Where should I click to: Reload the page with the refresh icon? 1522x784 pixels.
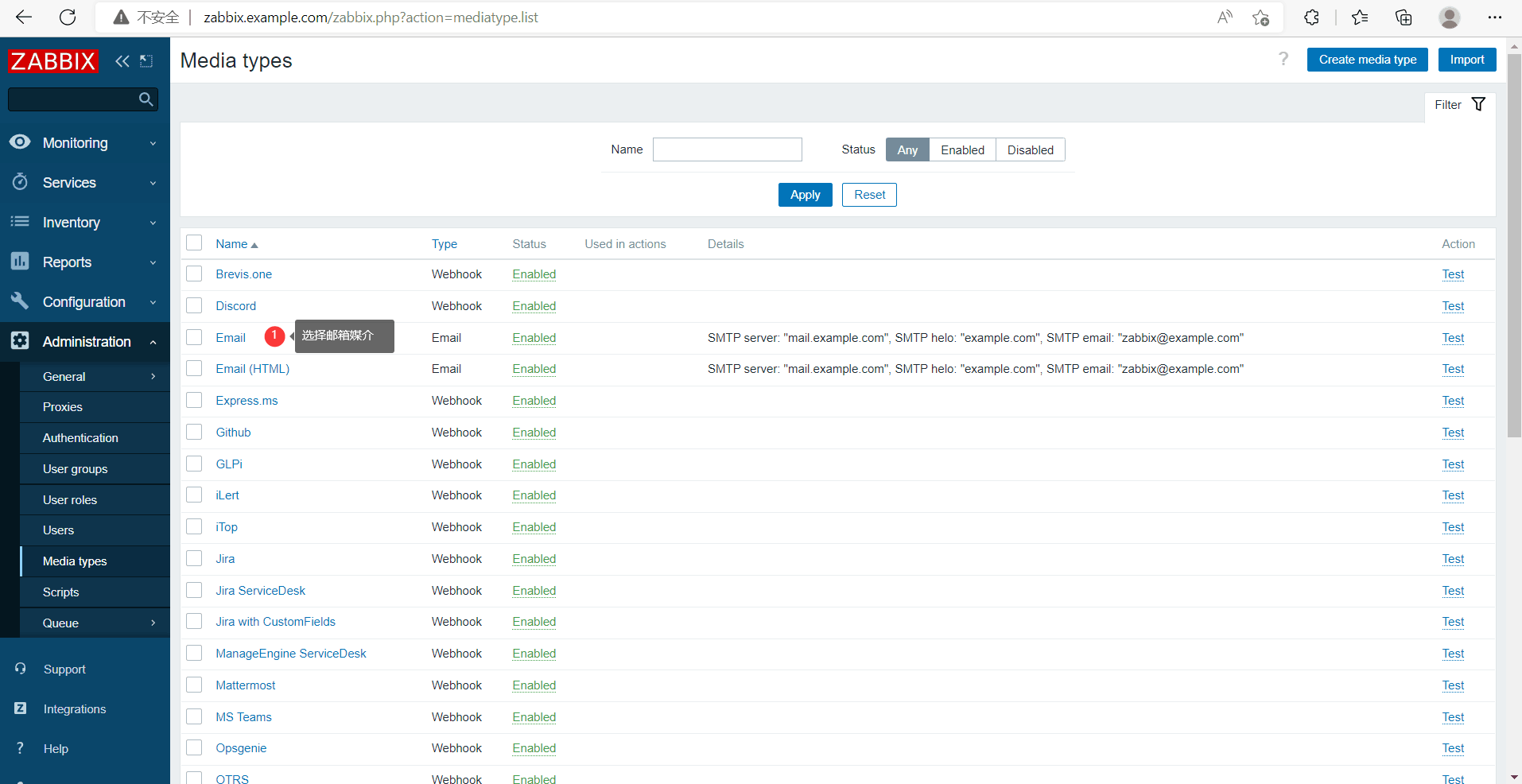click(x=68, y=17)
